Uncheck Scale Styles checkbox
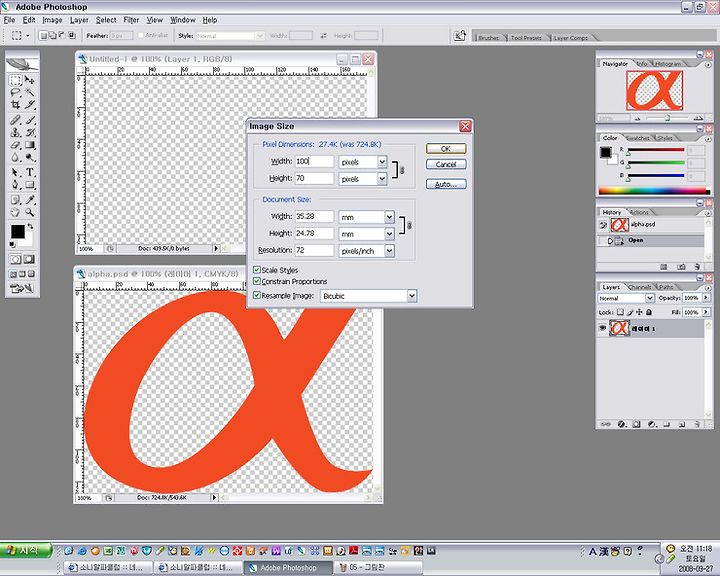 click(x=257, y=270)
